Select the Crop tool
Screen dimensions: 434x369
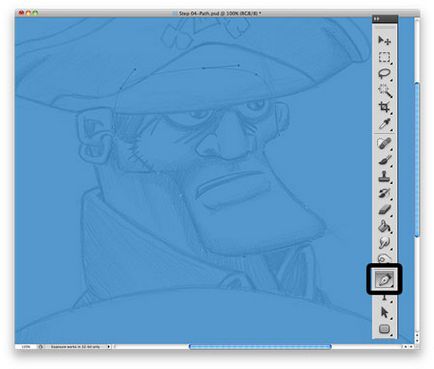pos(384,107)
